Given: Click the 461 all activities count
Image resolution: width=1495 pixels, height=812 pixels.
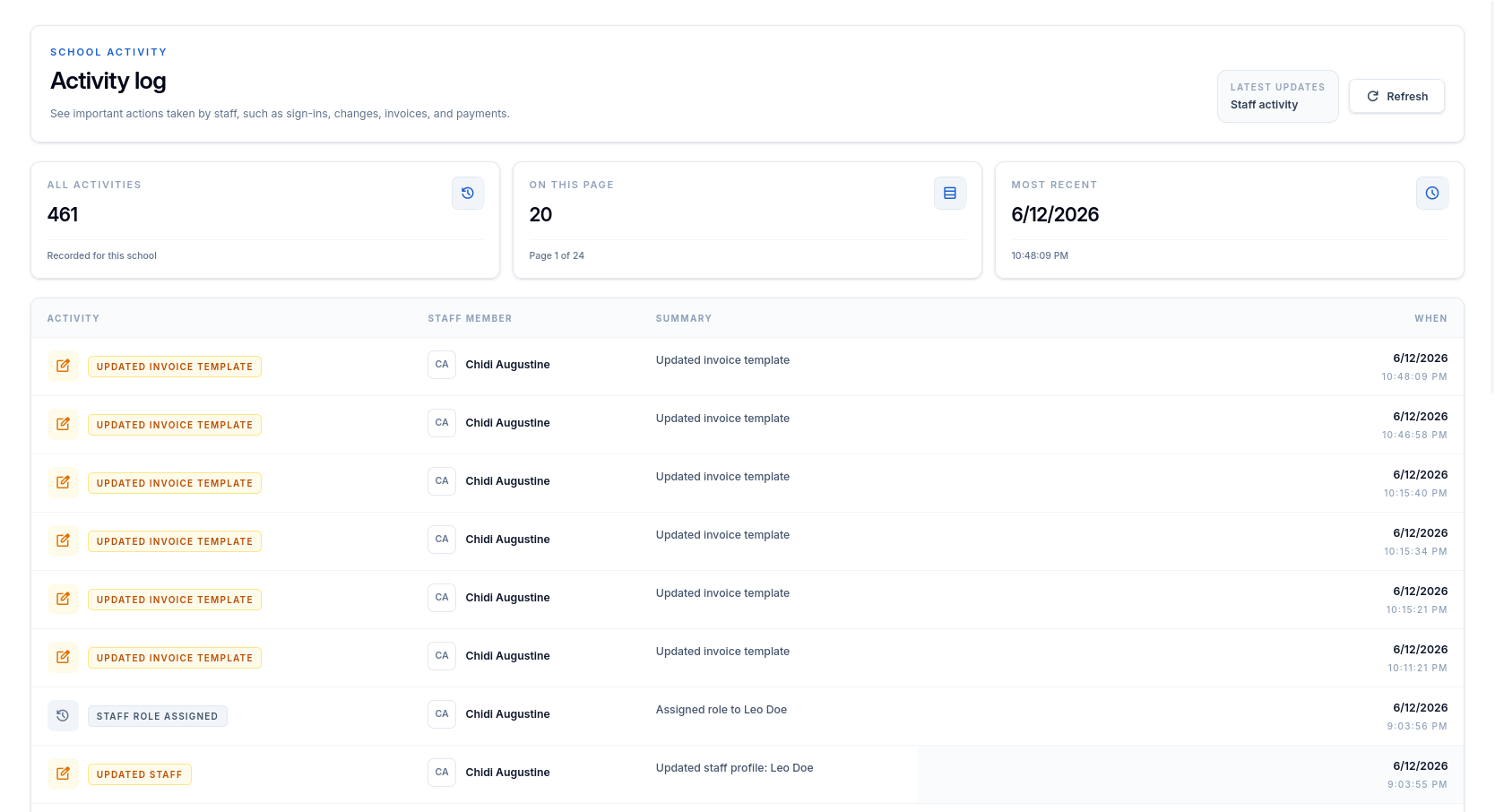Looking at the screenshot, I should tap(63, 214).
